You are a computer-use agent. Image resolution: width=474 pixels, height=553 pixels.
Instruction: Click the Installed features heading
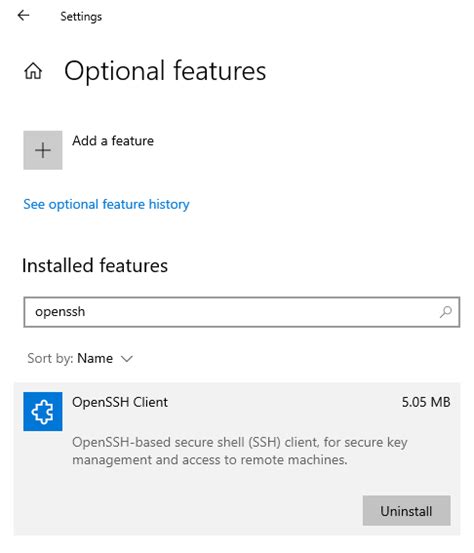(x=95, y=266)
